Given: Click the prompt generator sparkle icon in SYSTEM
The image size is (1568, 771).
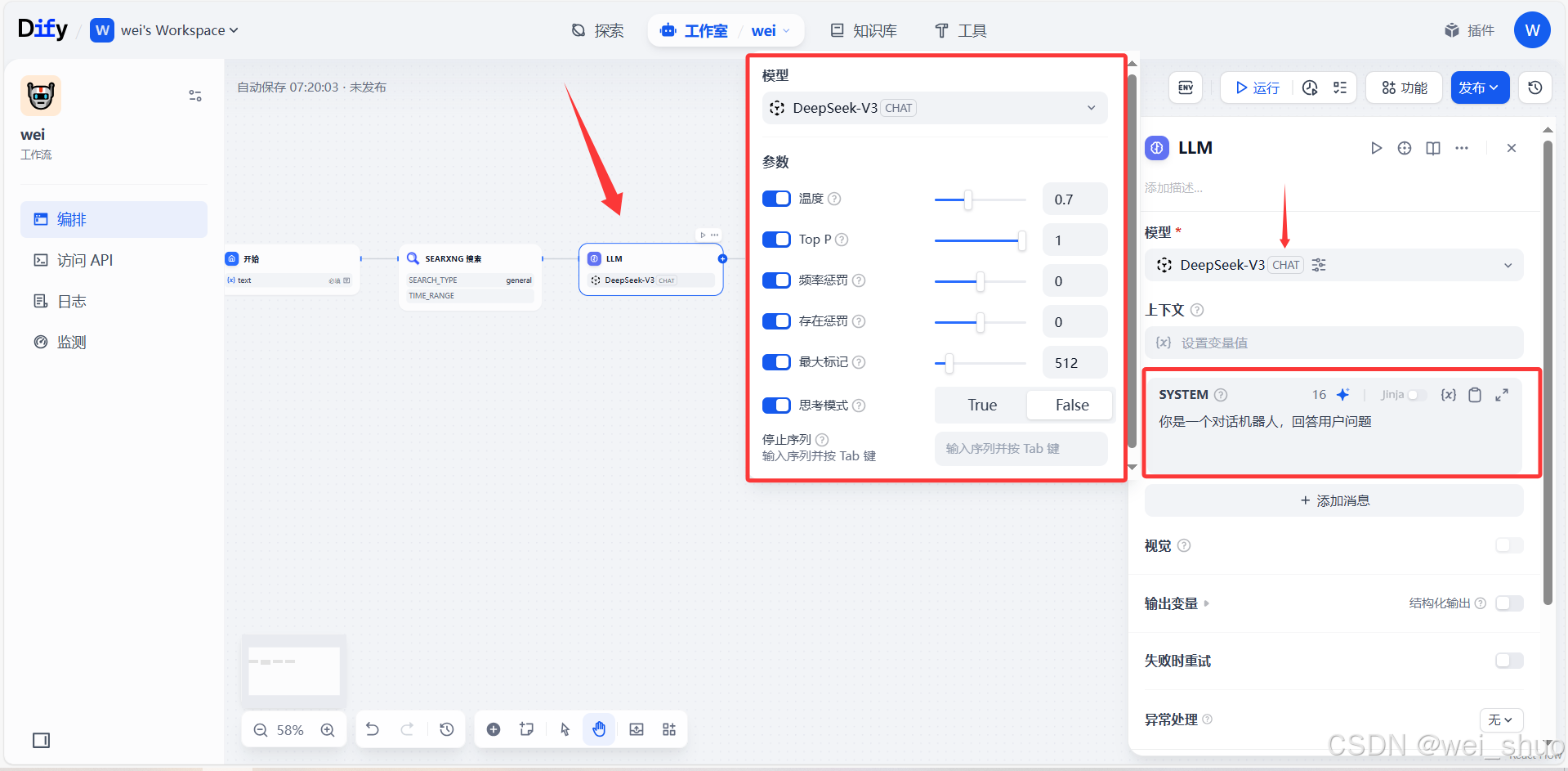Looking at the screenshot, I should coord(1342,395).
